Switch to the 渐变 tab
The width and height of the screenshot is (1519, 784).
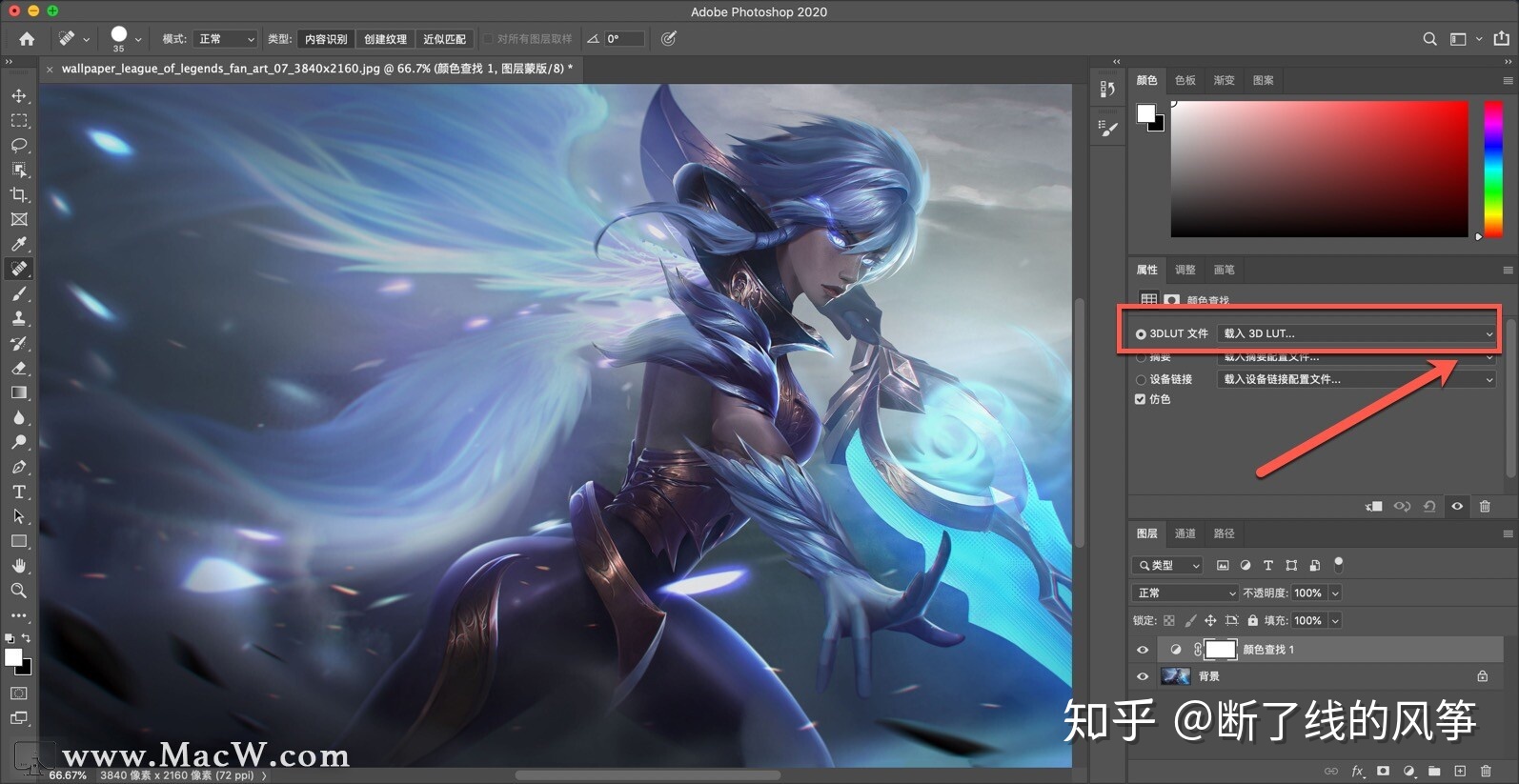point(1225,81)
